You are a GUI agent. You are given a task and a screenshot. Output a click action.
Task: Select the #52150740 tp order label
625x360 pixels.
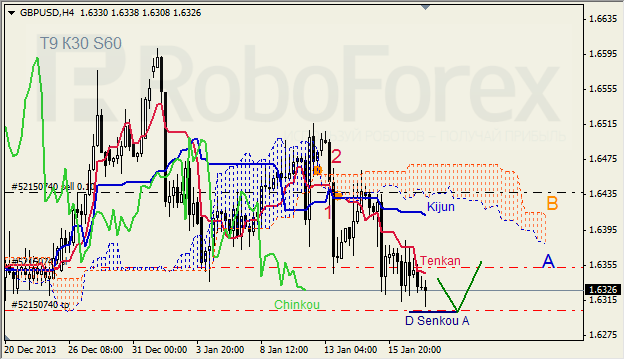(x=40, y=305)
